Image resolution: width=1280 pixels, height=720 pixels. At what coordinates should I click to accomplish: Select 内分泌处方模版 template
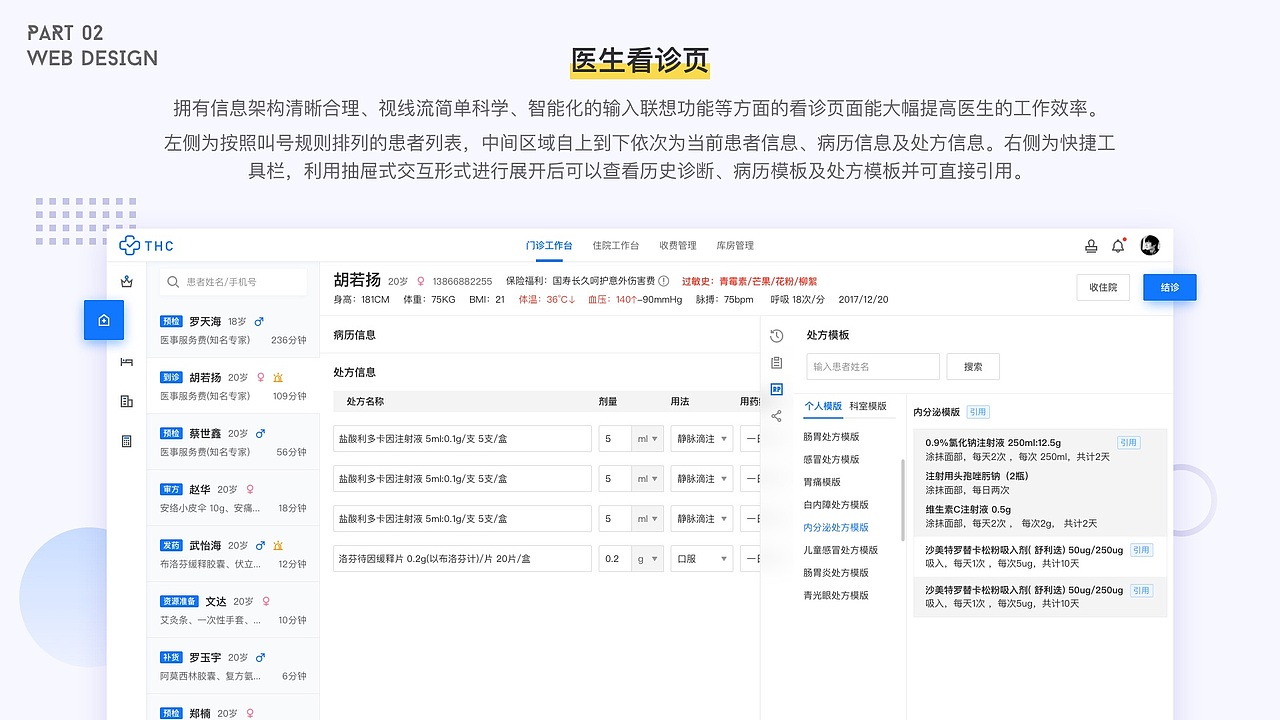tap(836, 527)
